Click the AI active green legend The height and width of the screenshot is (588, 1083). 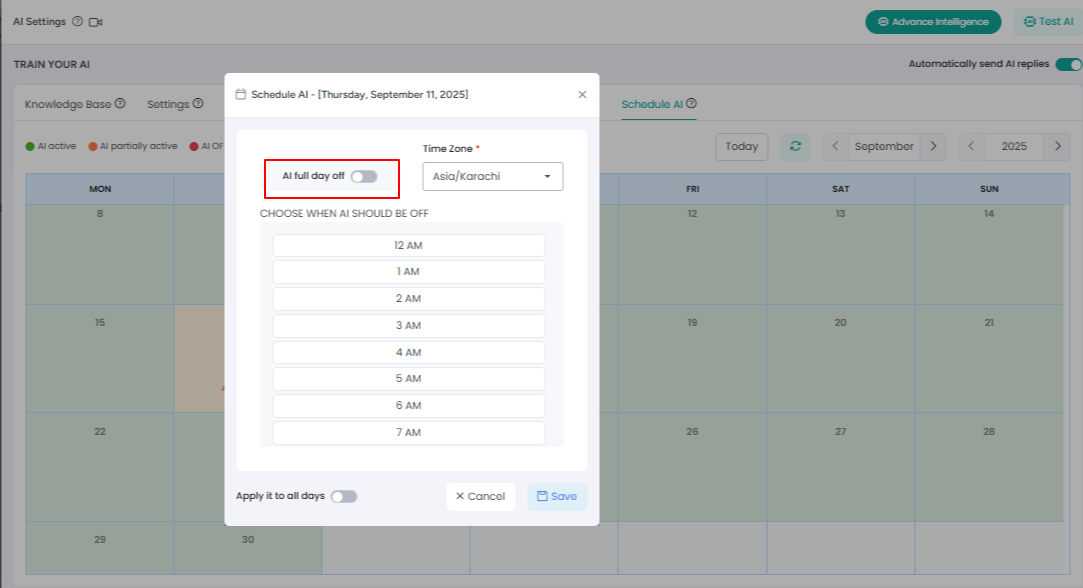[x=50, y=146]
